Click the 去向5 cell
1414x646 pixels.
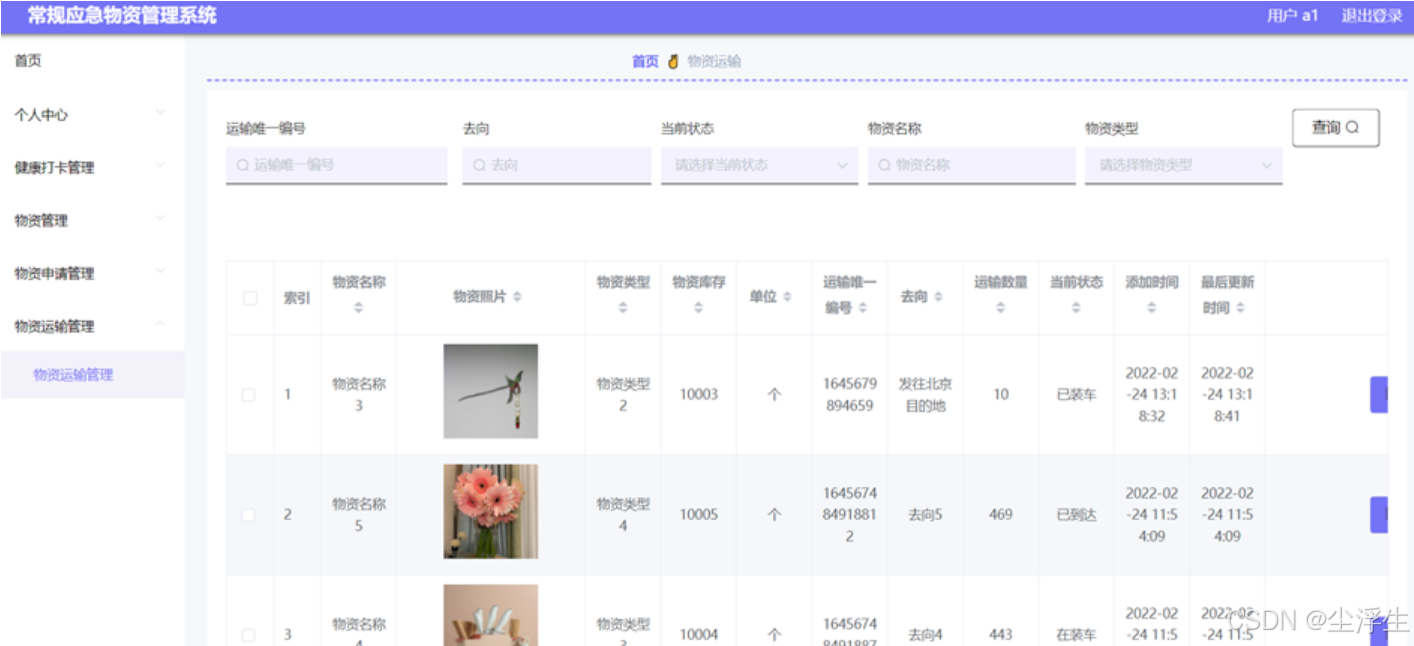coord(925,515)
